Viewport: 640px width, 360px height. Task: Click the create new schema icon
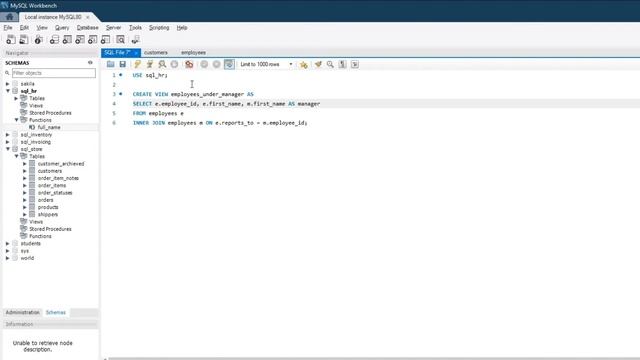(54, 40)
